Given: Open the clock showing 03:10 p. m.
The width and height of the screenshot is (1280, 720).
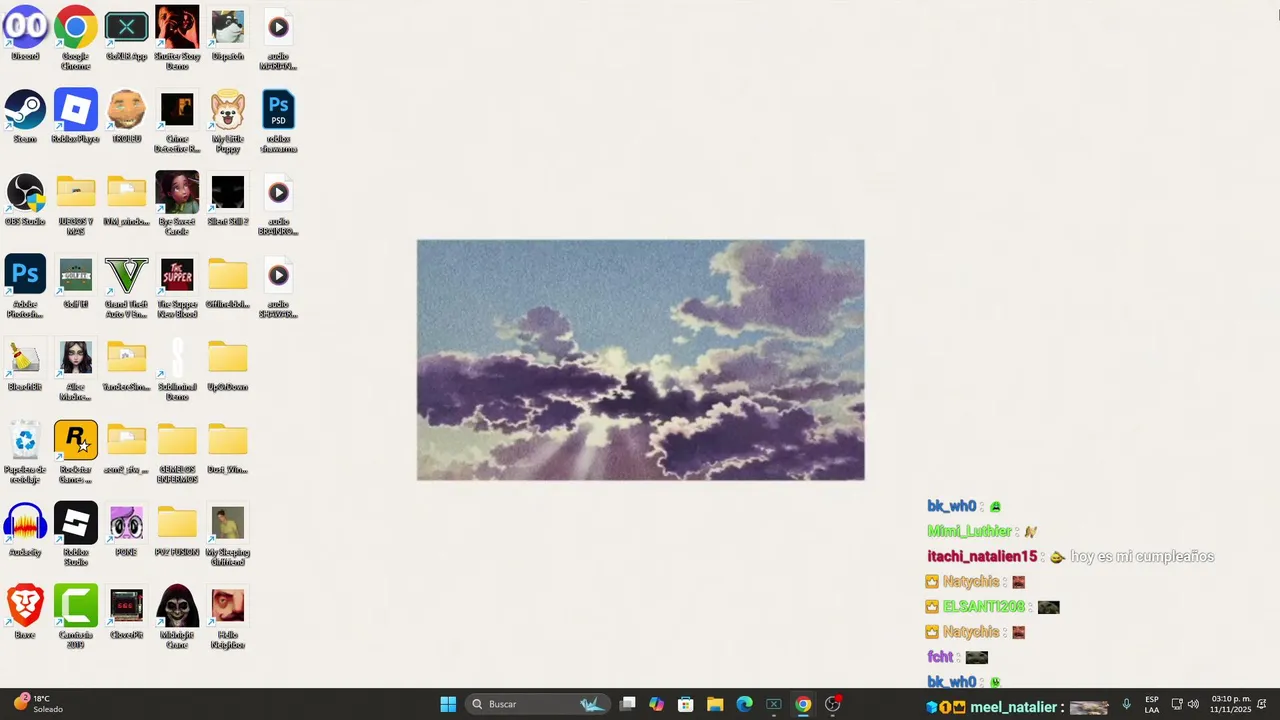Looking at the screenshot, I should pos(1230,704).
